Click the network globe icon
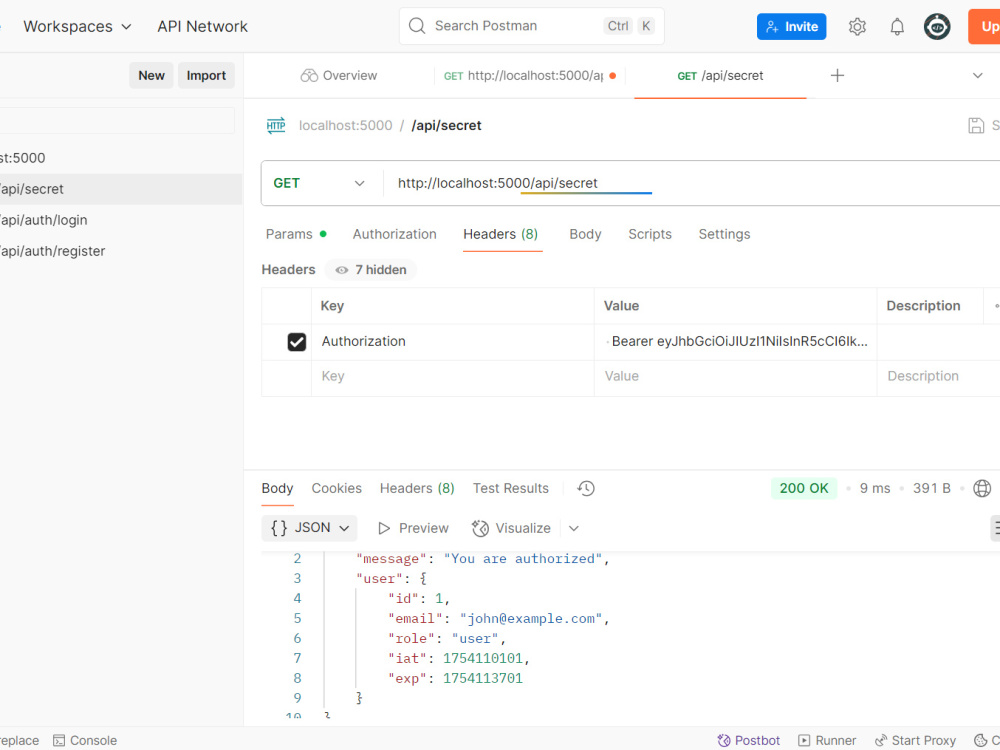Image resolution: width=1000 pixels, height=750 pixels. pyautogui.click(x=982, y=489)
